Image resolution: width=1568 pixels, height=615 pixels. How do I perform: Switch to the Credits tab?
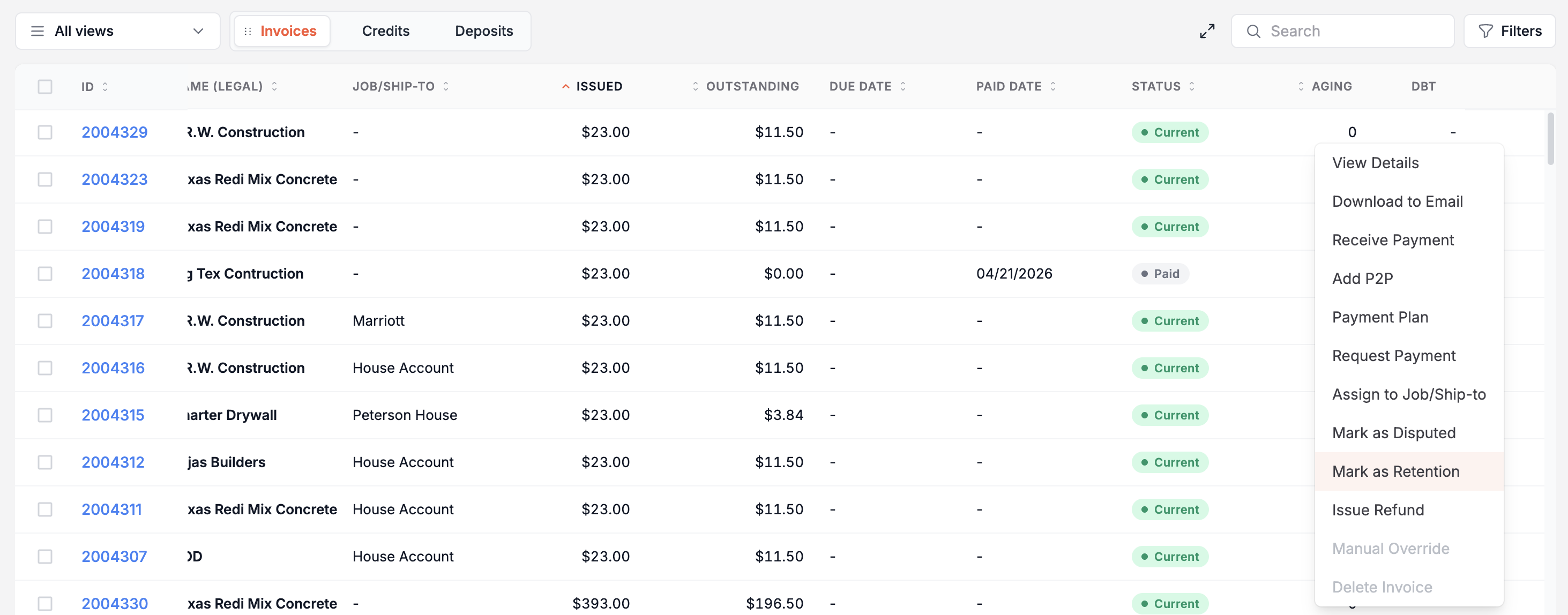pyautogui.click(x=385, y=31)
